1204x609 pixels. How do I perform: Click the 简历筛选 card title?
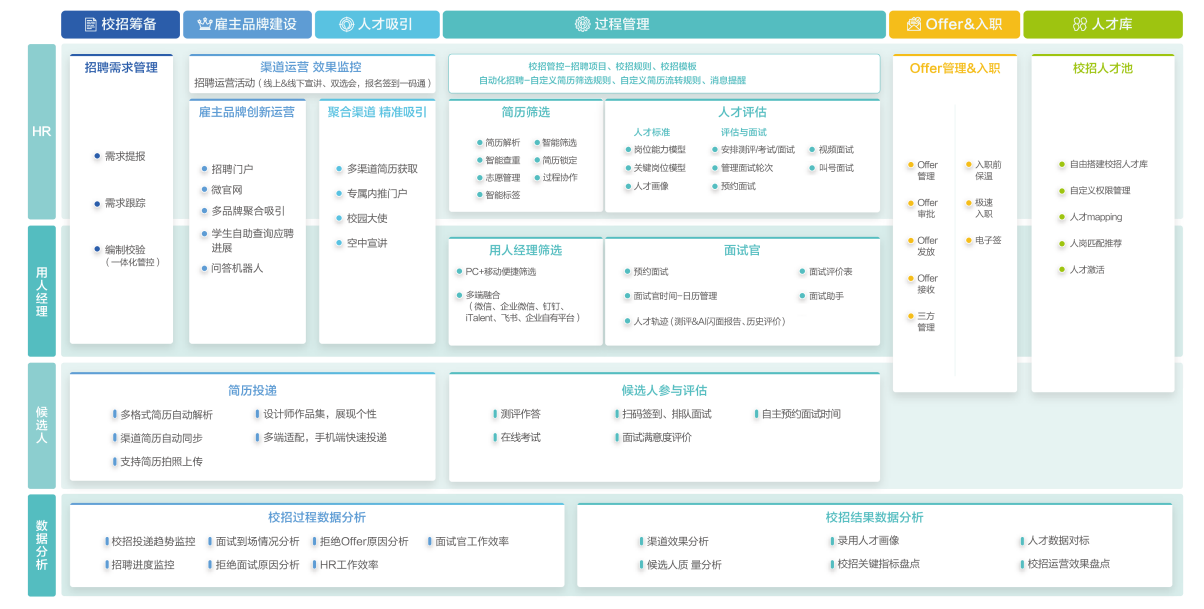(x=526, y=112)
